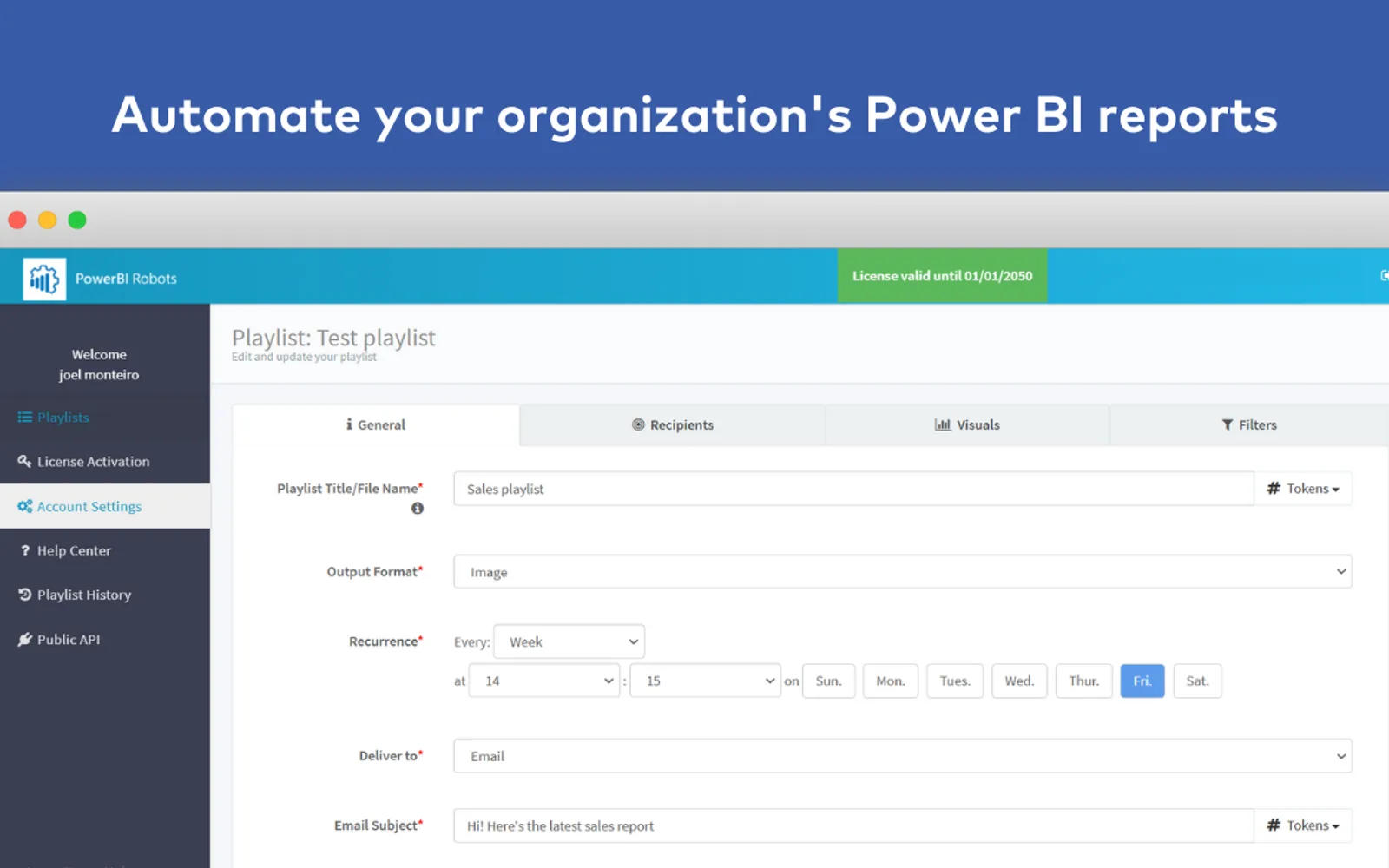
Task: Click the License valid until 01/01/2050 banner
Action: click(942, 276)
